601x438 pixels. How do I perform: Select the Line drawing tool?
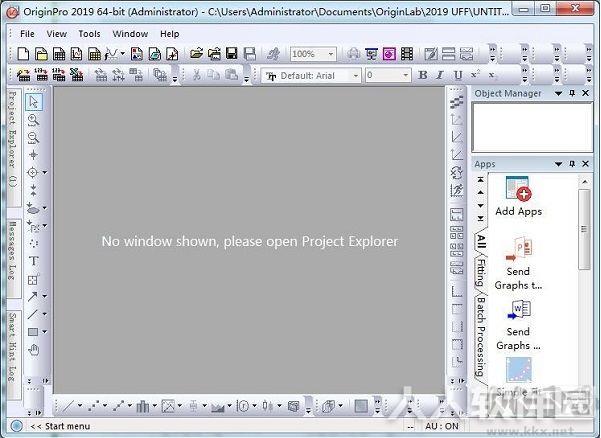tap(33, 314)
